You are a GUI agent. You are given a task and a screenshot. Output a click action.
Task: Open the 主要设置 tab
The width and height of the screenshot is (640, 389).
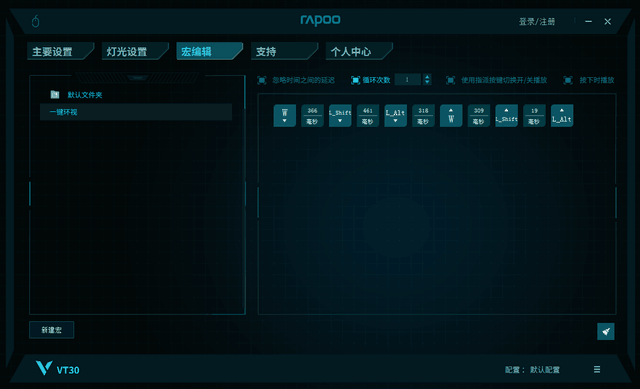pos(60,51)
